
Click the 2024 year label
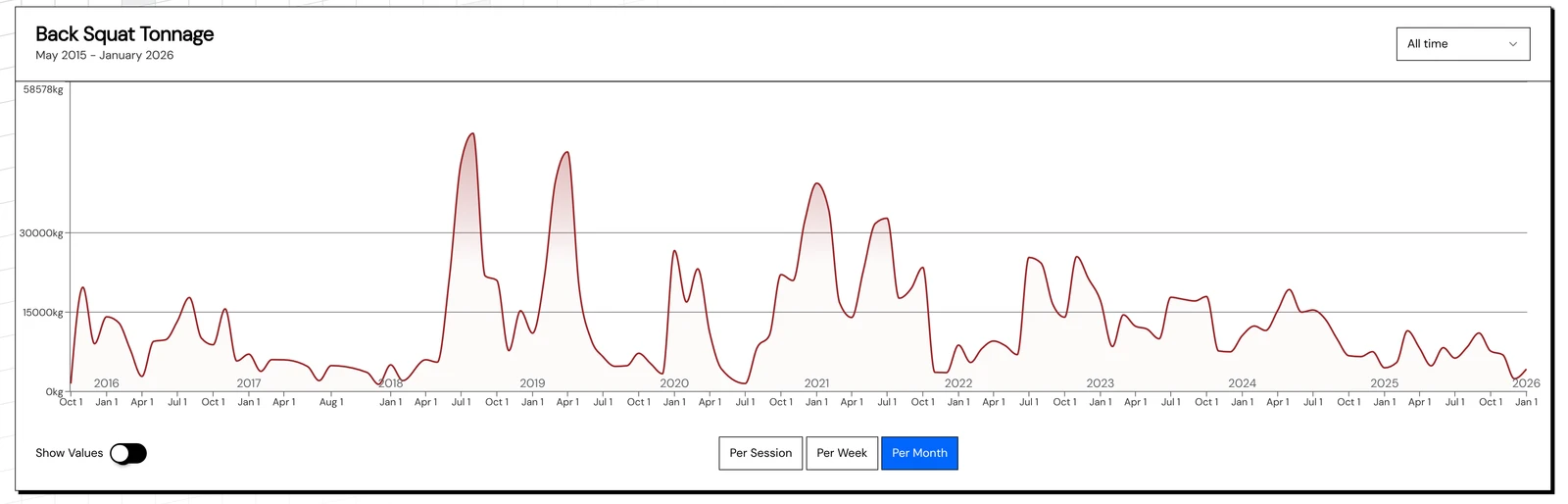coord(1242,383)
